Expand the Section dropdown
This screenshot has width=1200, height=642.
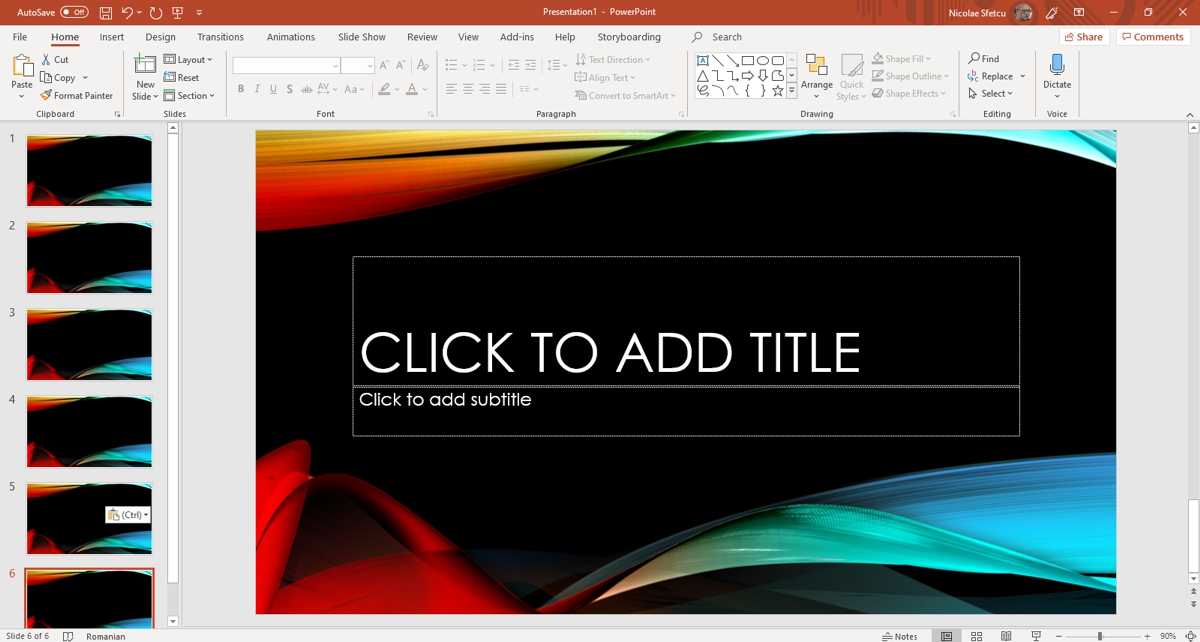tap(189, 96)
